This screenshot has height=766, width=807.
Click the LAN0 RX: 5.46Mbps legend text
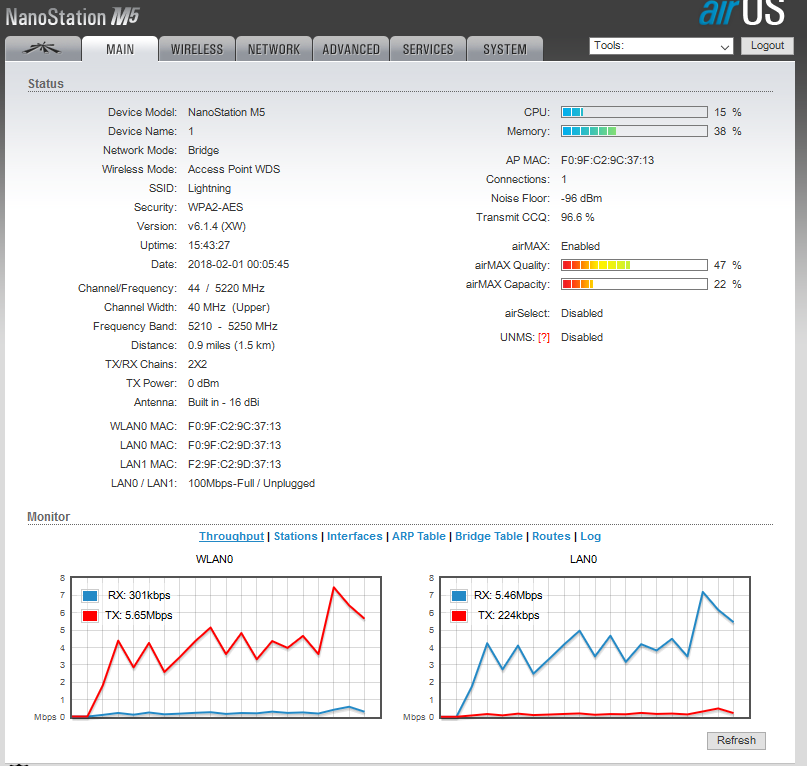point(508,596)
